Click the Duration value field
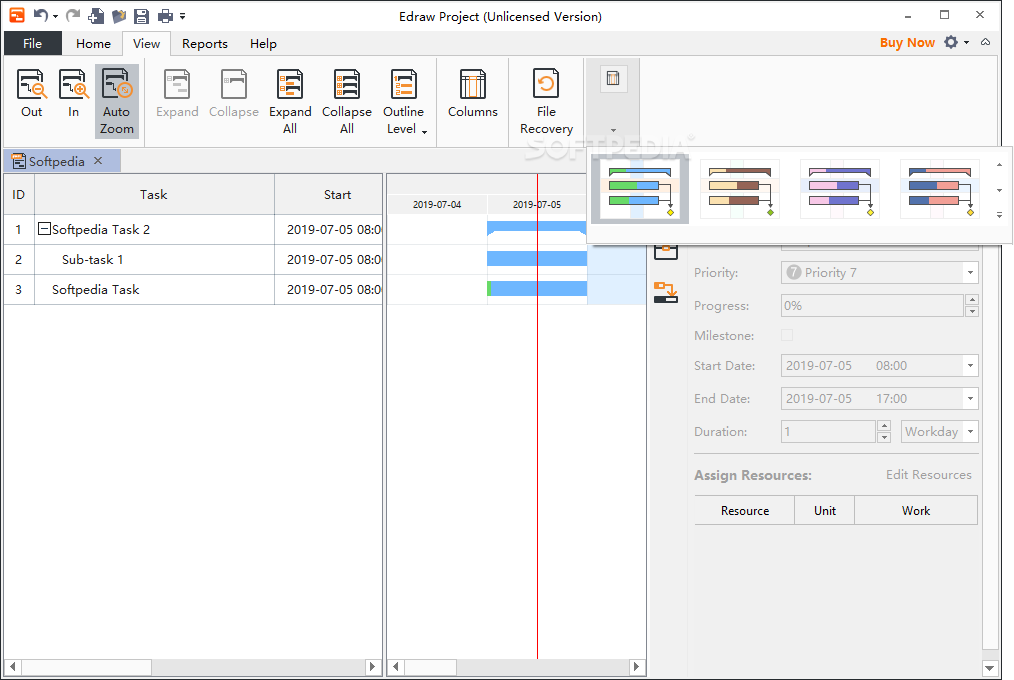The width and height of the screenshot is (1014, 680). pos(828,431)
